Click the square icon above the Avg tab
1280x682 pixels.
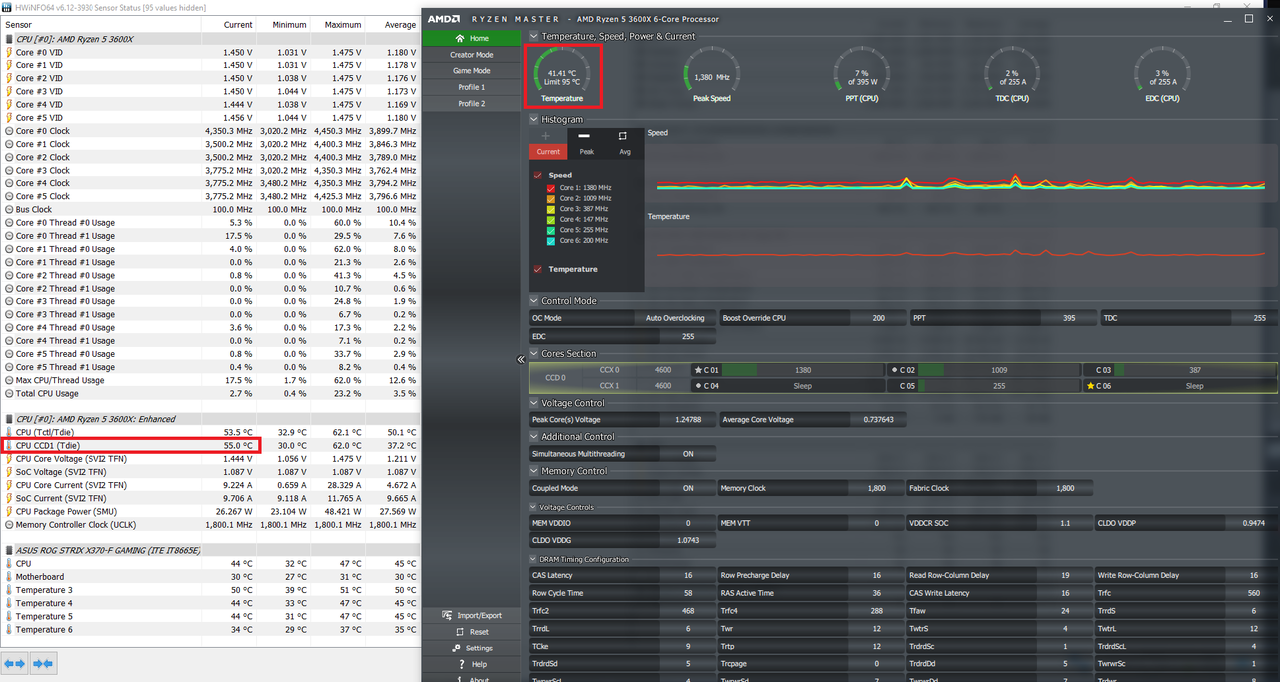pyautogui.click(x=623, y=135)
